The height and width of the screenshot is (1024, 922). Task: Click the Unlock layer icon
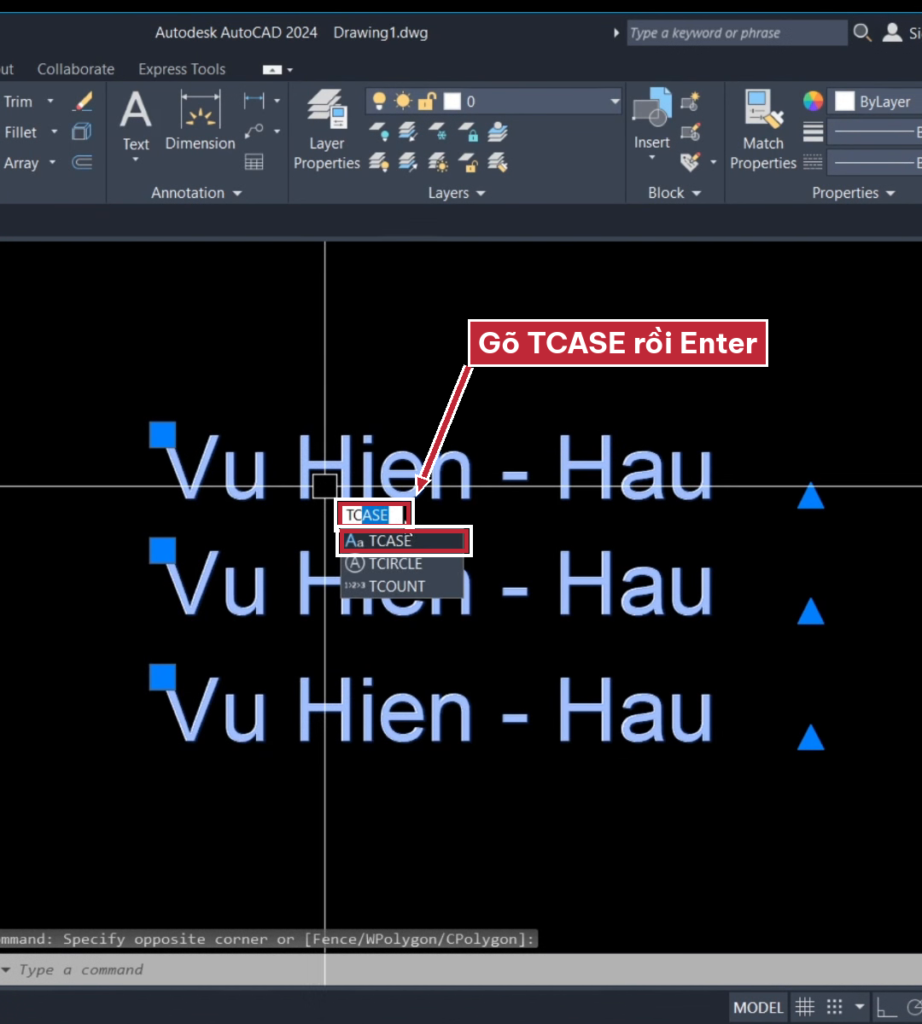pyautogui.click(x=468, y=162)
